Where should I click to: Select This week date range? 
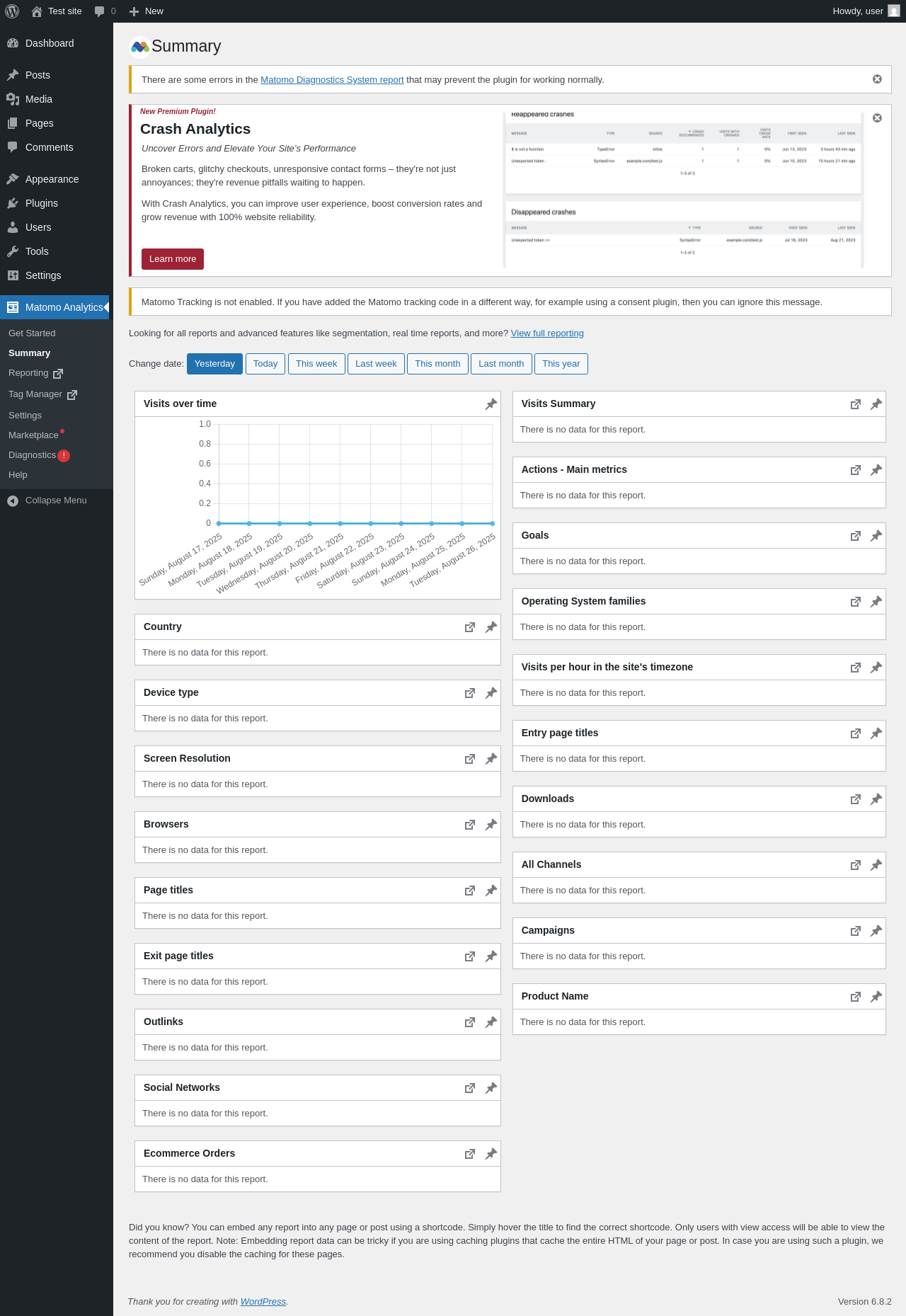coord(316,364)
